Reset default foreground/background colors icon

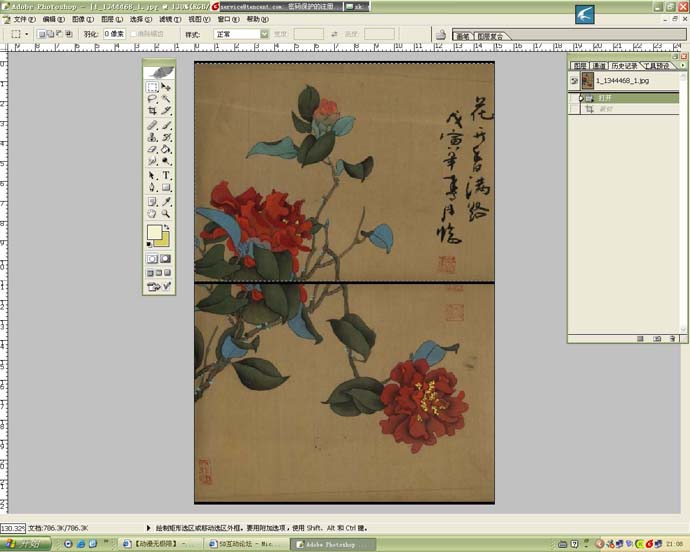pos(150,244)
